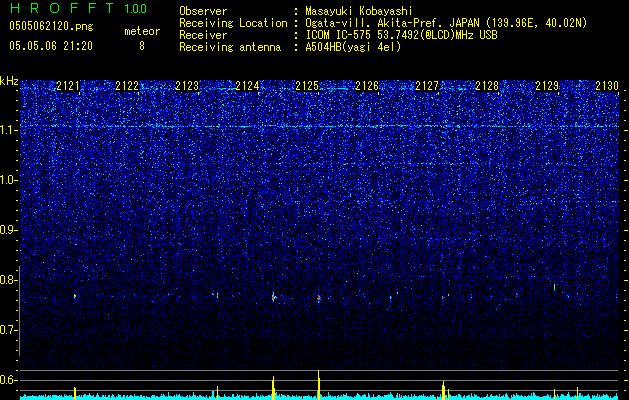
Task: Click the 2121 time marker
Action: pos(68,86)
